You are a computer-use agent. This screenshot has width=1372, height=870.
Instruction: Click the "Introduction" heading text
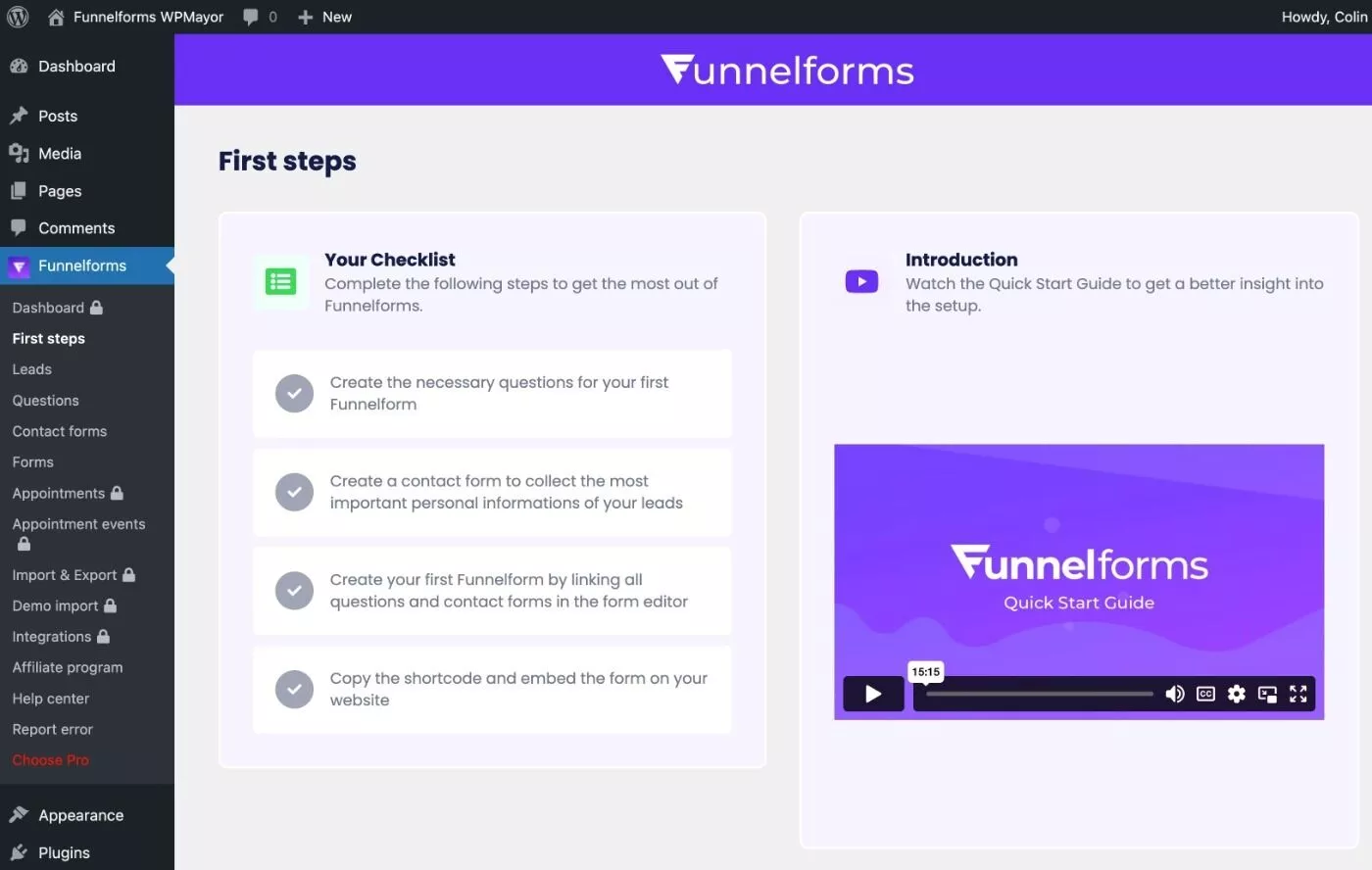point(961,260)
